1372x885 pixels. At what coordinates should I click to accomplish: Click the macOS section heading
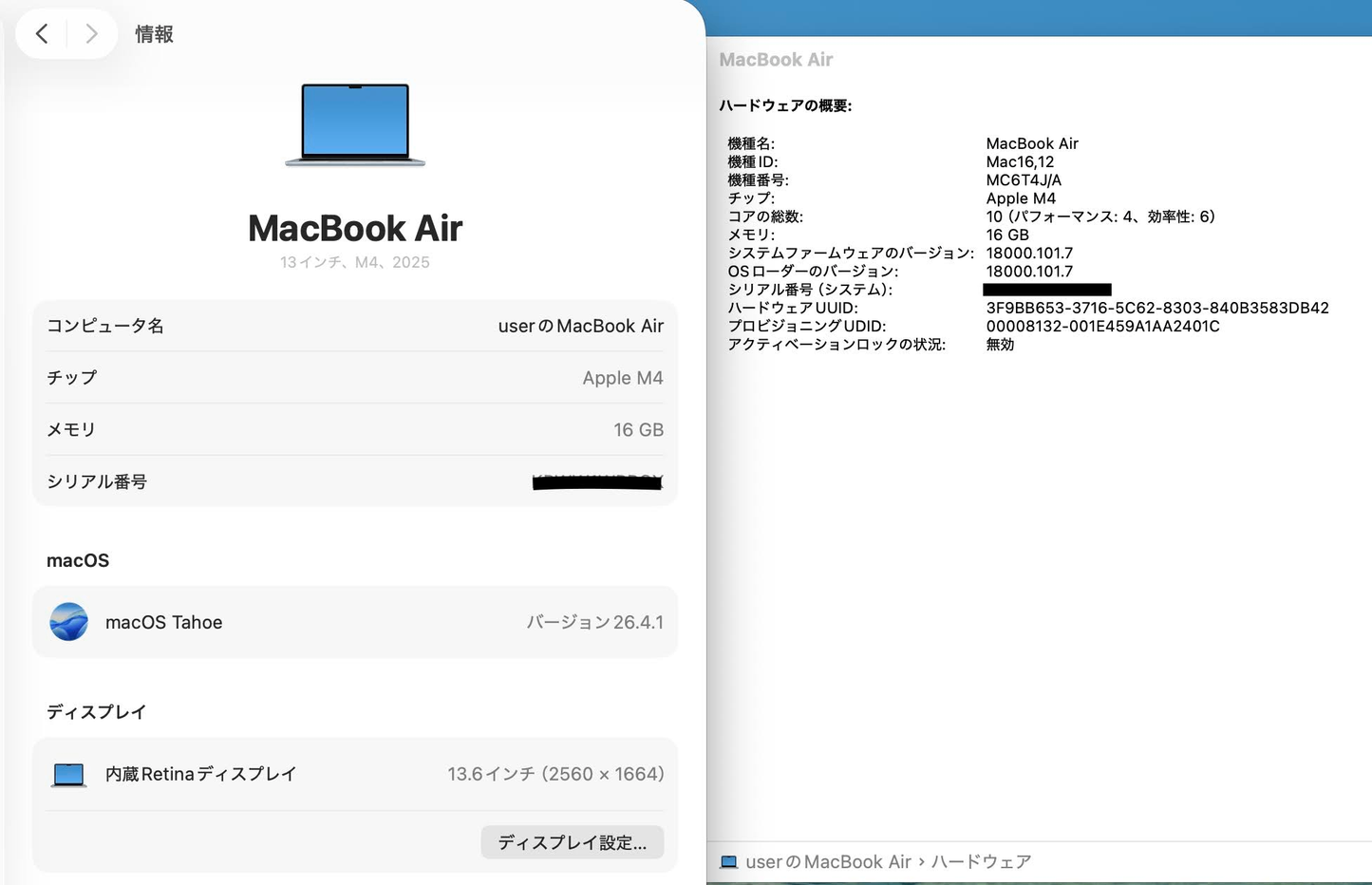click(x=78, y=560)
